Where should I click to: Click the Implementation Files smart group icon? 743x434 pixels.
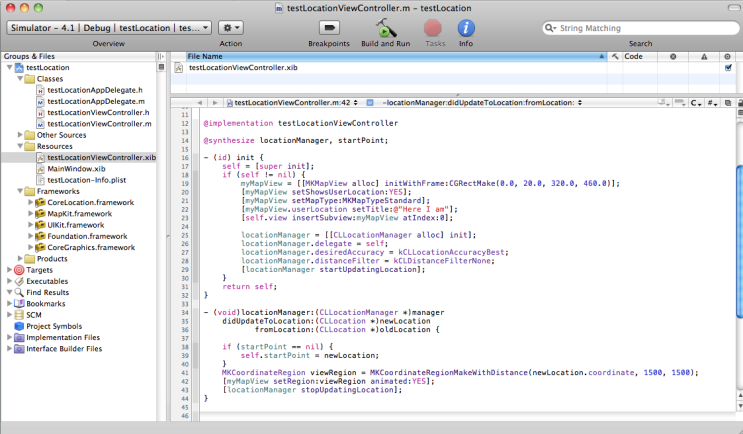click(x=19, y=337)
